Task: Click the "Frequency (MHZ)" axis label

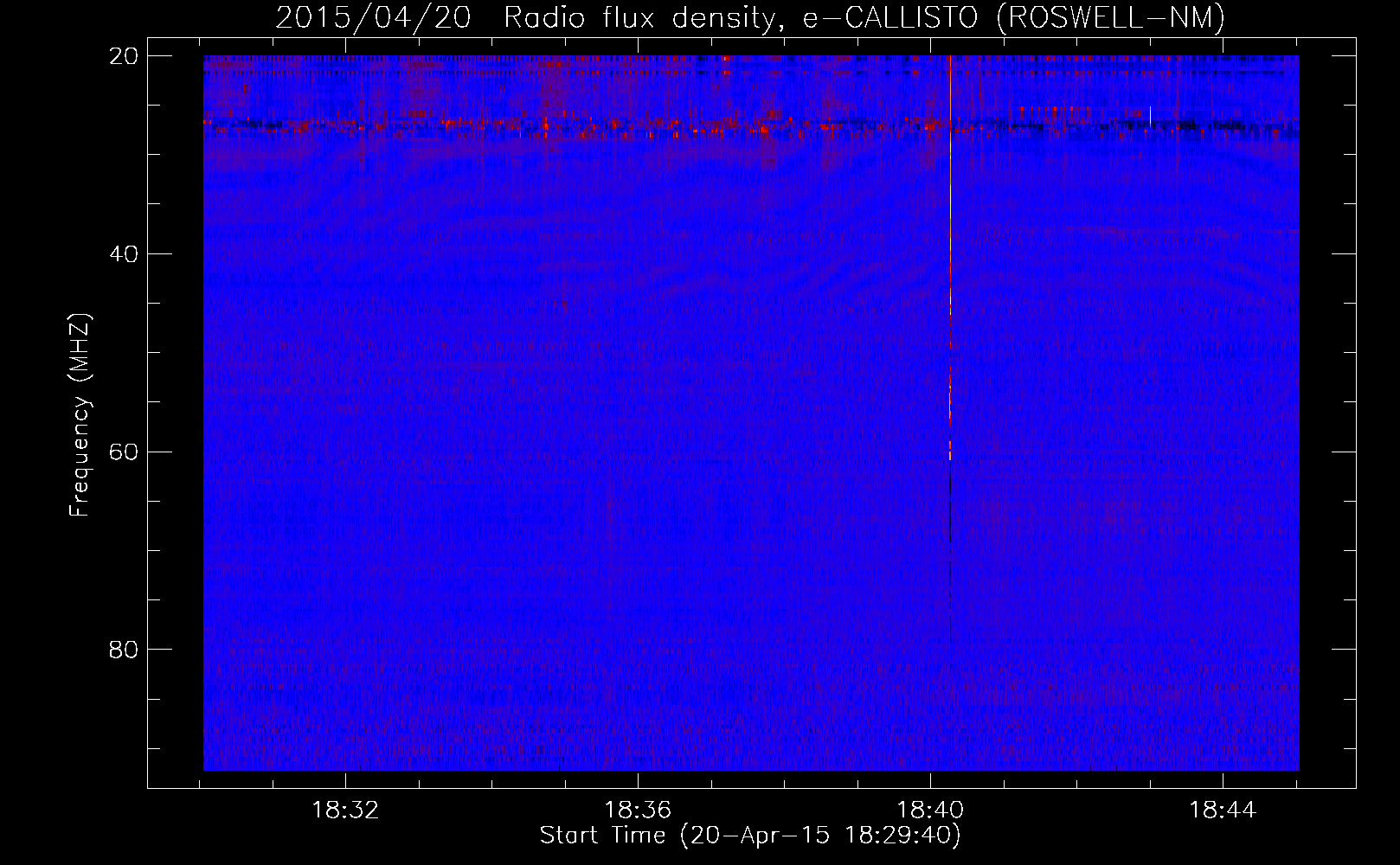Action: (80, 415)
